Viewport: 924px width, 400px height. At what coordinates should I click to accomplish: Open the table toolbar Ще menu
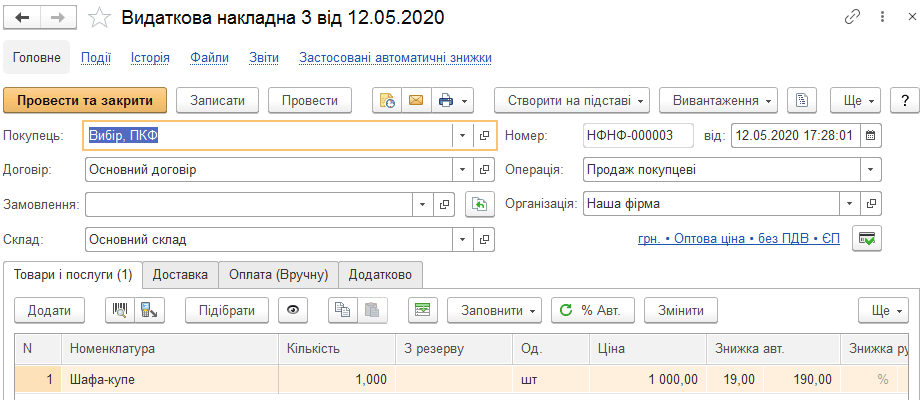[883, 310]
